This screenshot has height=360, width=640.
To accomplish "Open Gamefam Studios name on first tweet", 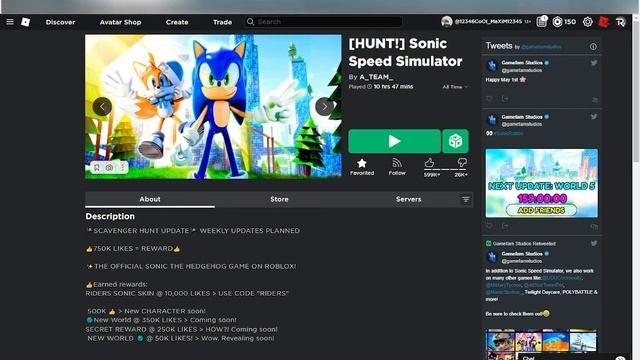I will [x=522, y=63].
